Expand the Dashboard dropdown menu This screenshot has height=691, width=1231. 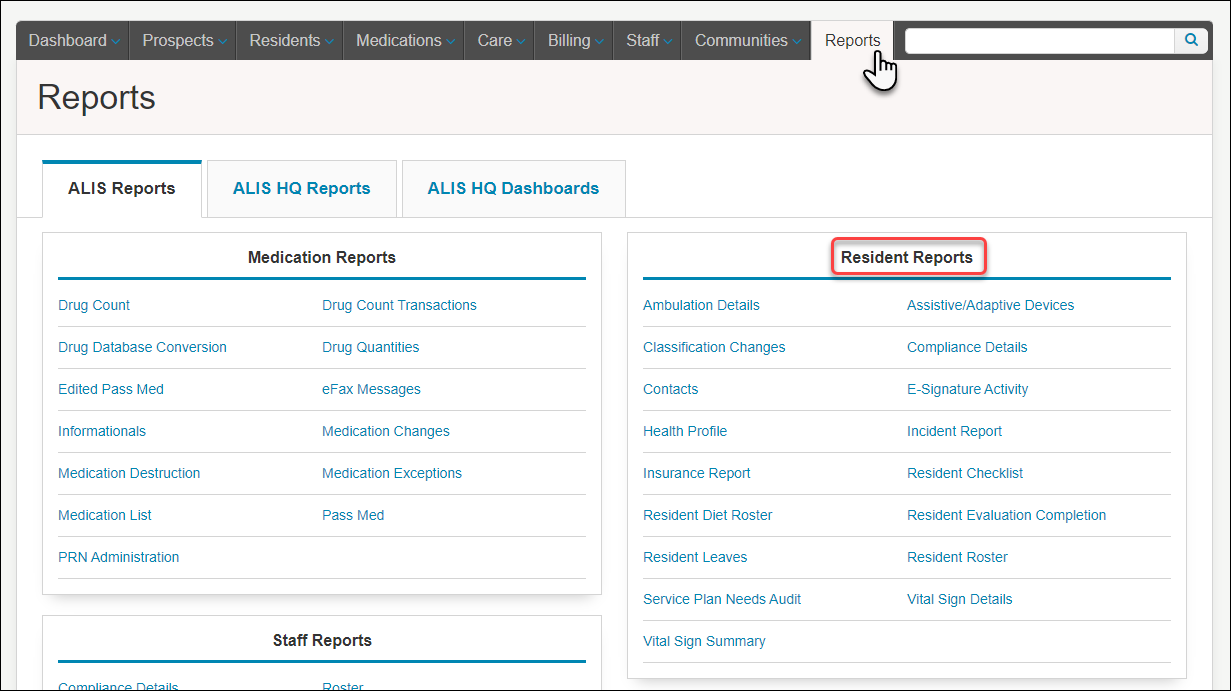(x=72, y=40)
